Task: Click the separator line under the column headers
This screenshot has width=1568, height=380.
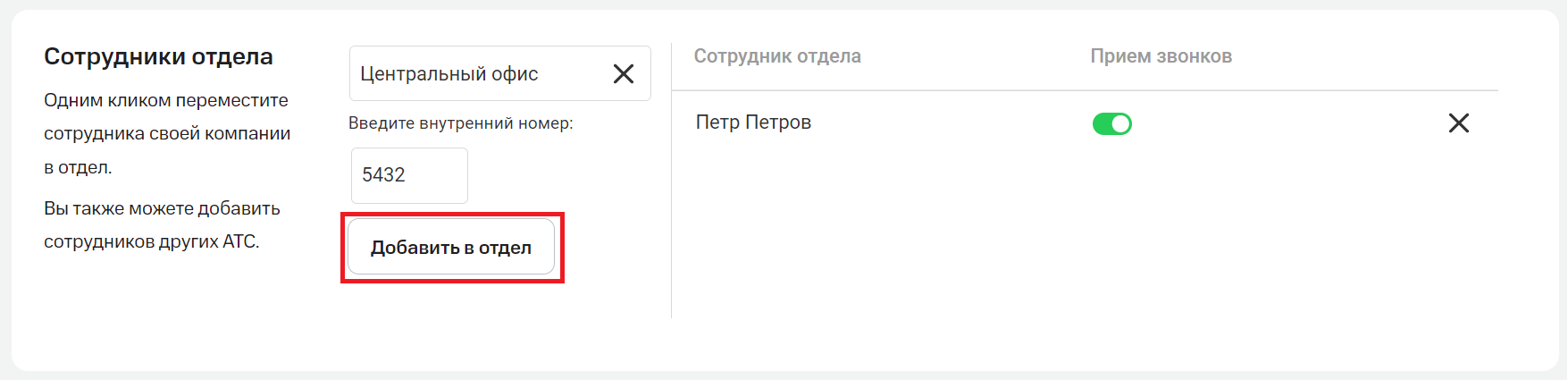Action: (1084, 90)
